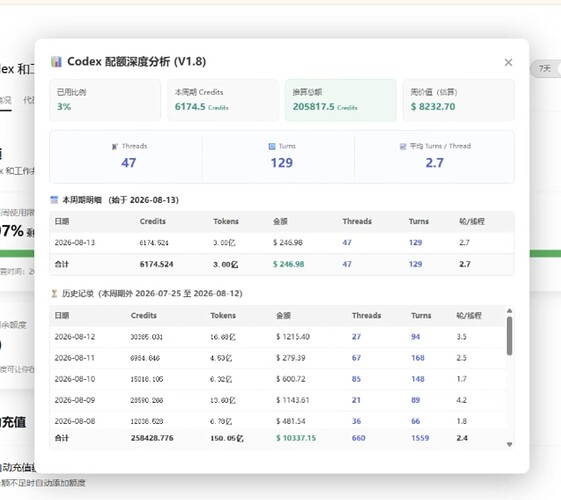Click the average Turns / Thread icon
Viewport: 561px width, 500px height.
tap(403, 146)
